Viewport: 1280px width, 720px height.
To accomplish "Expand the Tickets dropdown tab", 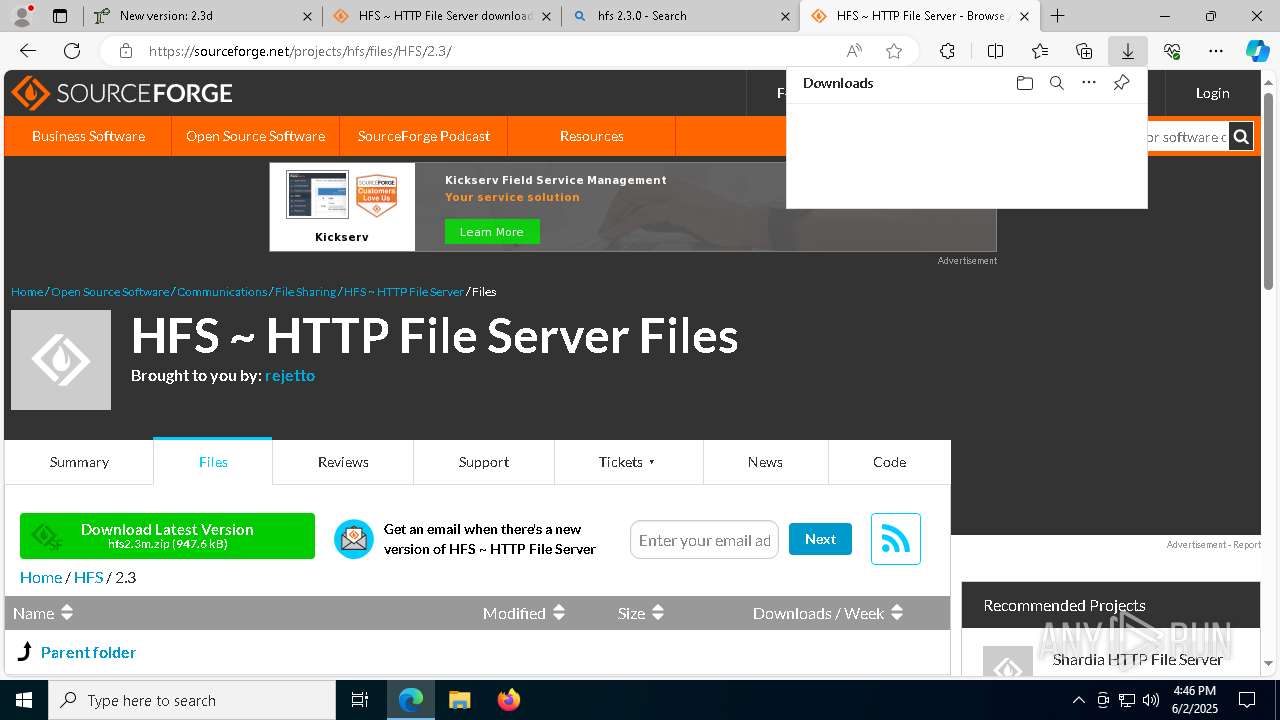I will click(x=628, y=462).
